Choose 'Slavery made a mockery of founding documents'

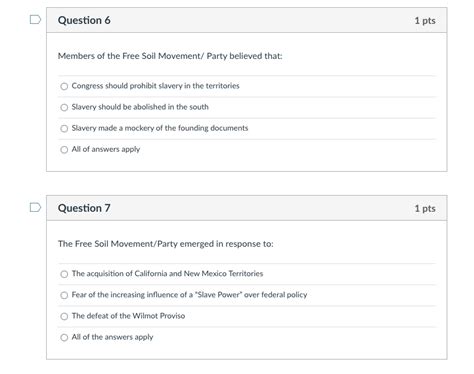pyautogui.click(x=64, y=128)
